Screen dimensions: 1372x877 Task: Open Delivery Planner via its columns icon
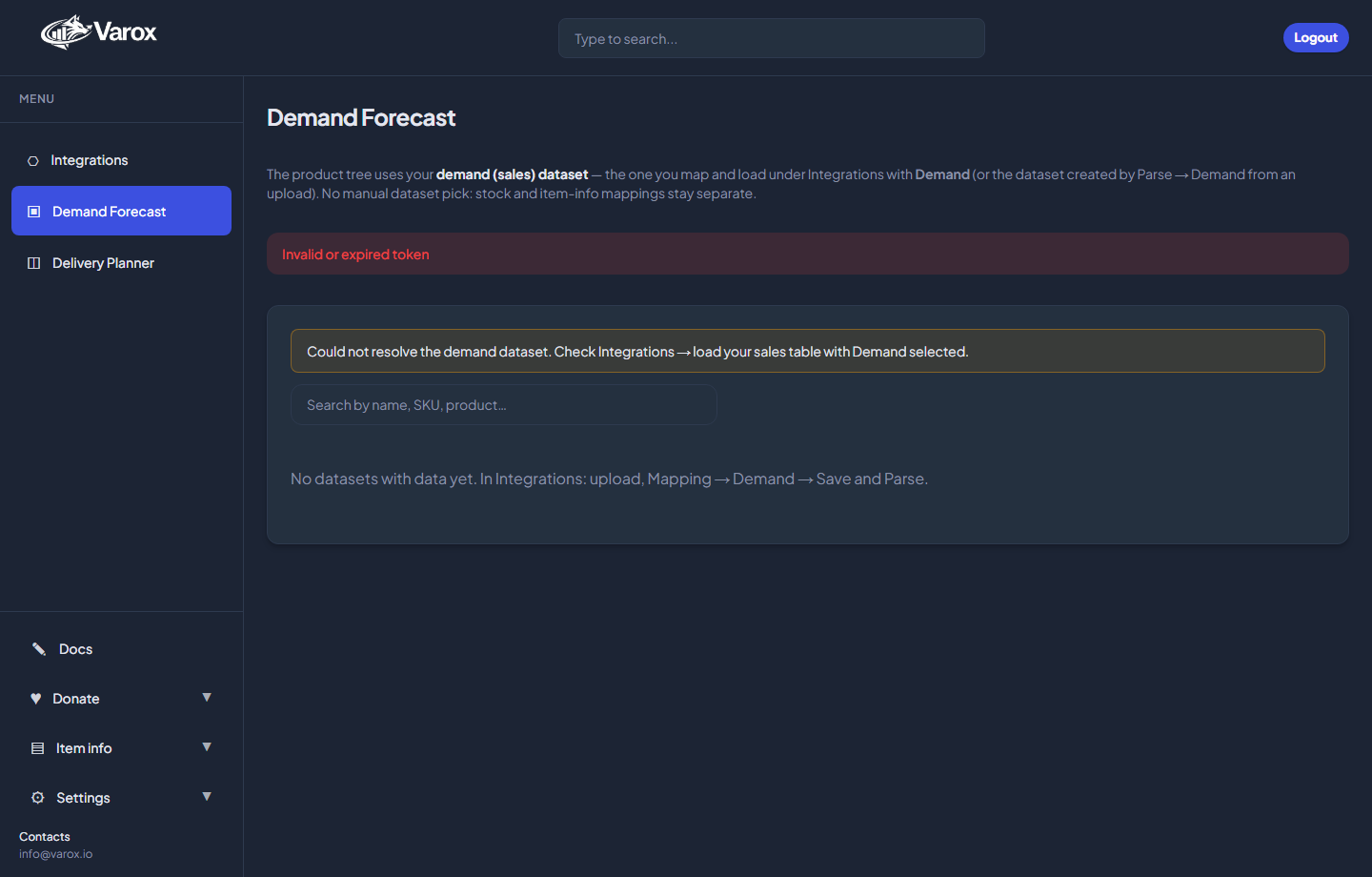(x=33, y=262)
